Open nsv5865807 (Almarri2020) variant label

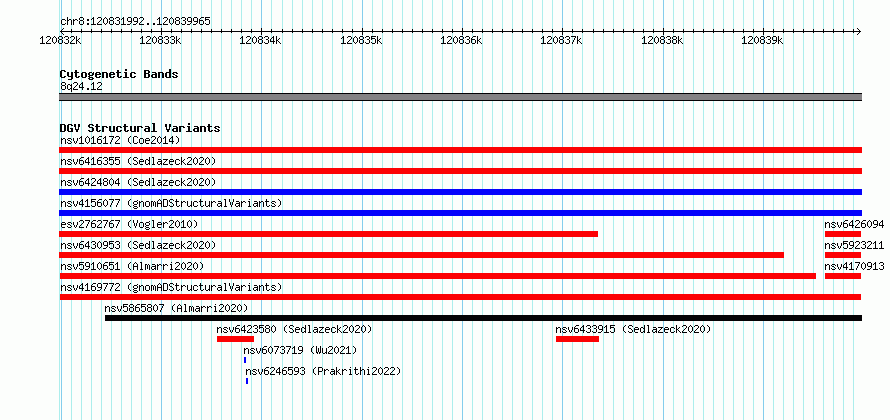[176, 308]
